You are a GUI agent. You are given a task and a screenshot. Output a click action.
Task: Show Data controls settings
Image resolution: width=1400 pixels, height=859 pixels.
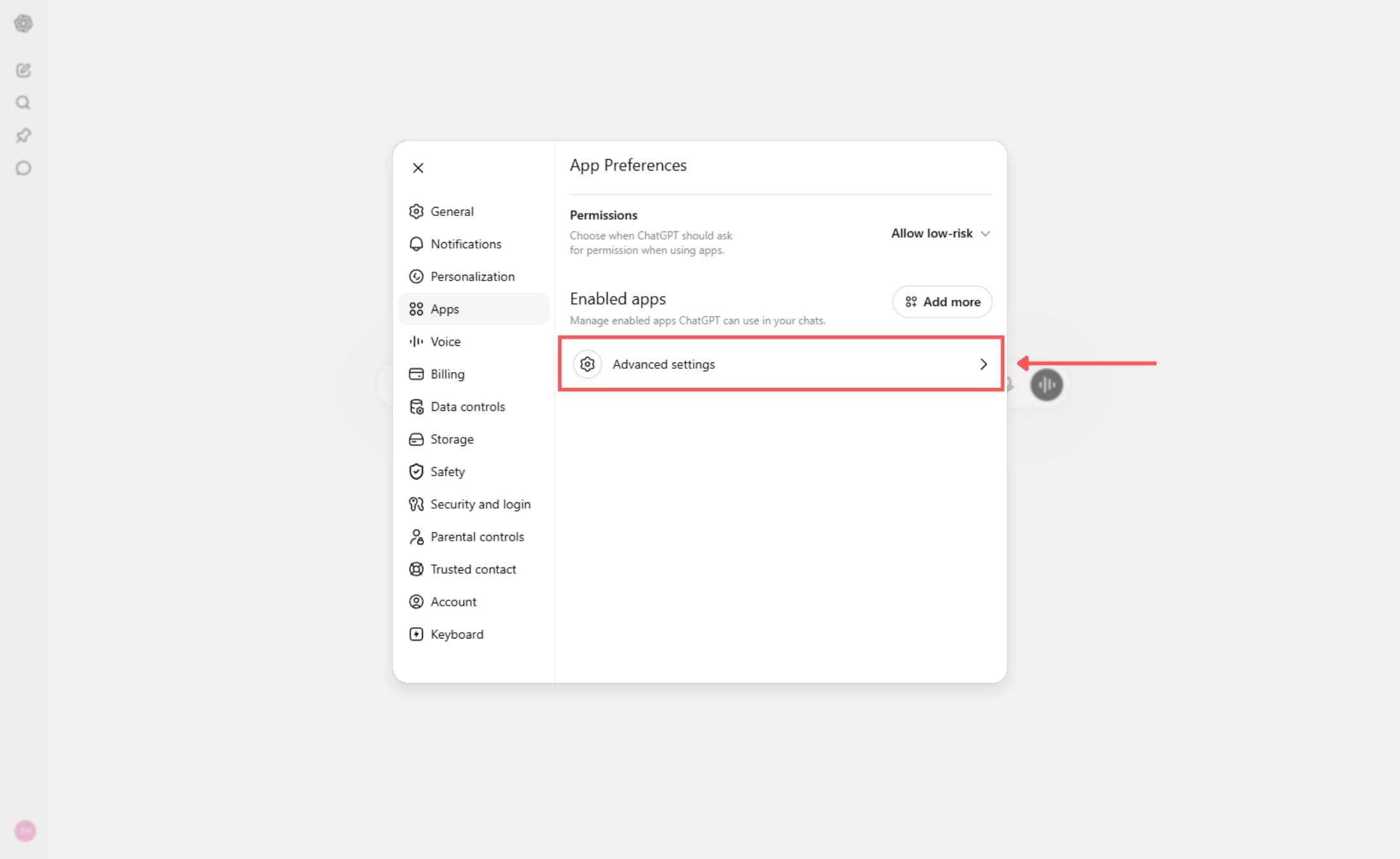[474, 406]
